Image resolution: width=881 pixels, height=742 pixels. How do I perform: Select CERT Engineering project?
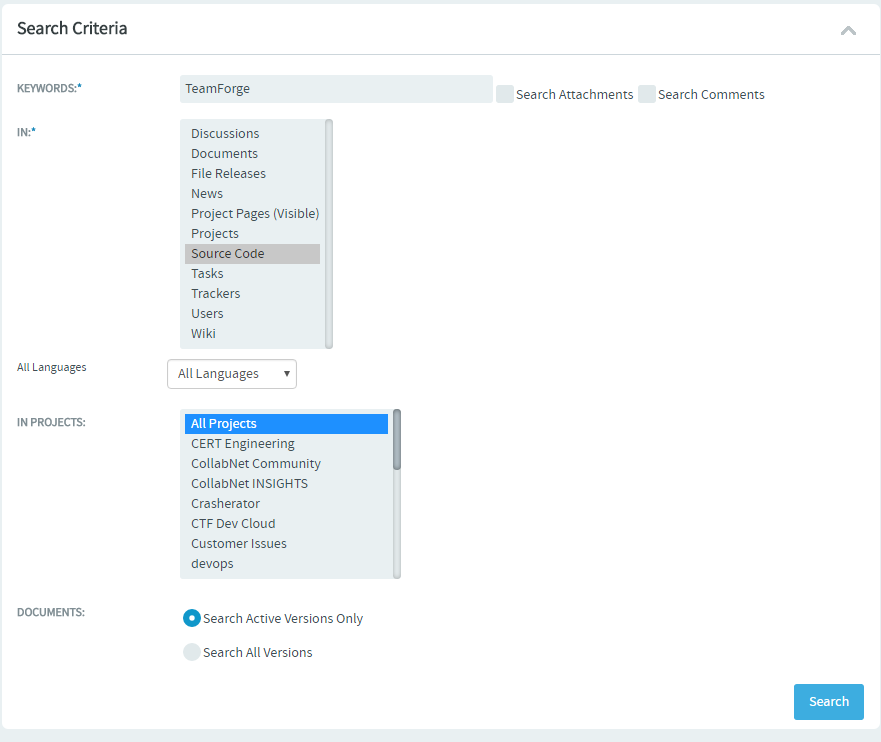(286, 444)
